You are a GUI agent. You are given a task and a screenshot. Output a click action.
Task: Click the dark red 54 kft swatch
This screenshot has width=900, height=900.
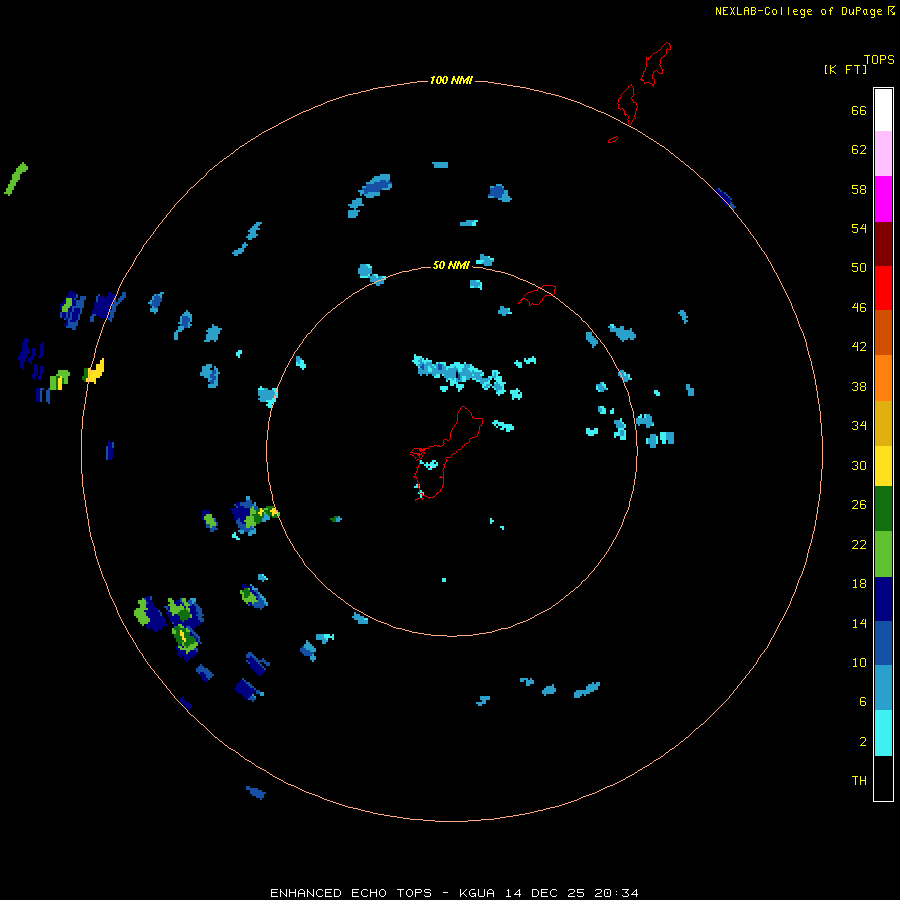tap(883, 244)
